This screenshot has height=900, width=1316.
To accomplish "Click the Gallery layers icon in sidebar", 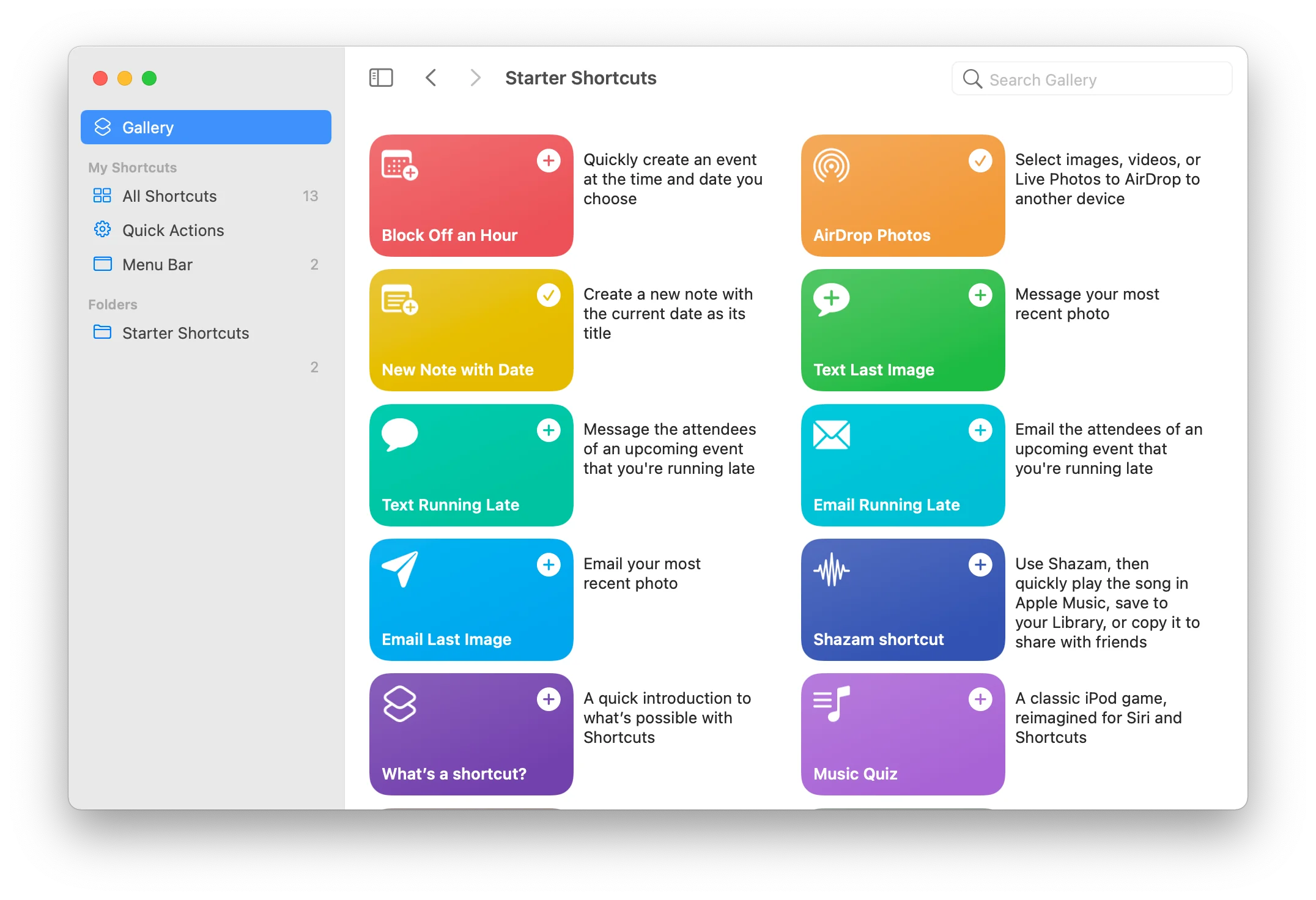I will (x=103, y=127).
